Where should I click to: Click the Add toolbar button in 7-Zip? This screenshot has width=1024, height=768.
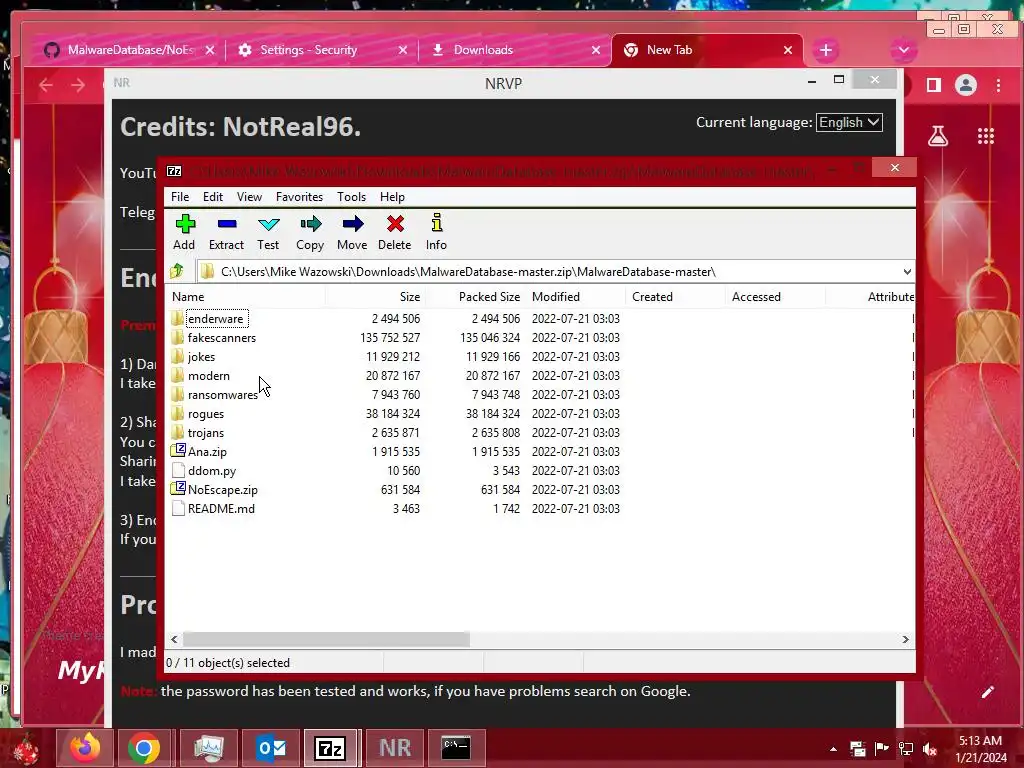[x=185, y=232]
